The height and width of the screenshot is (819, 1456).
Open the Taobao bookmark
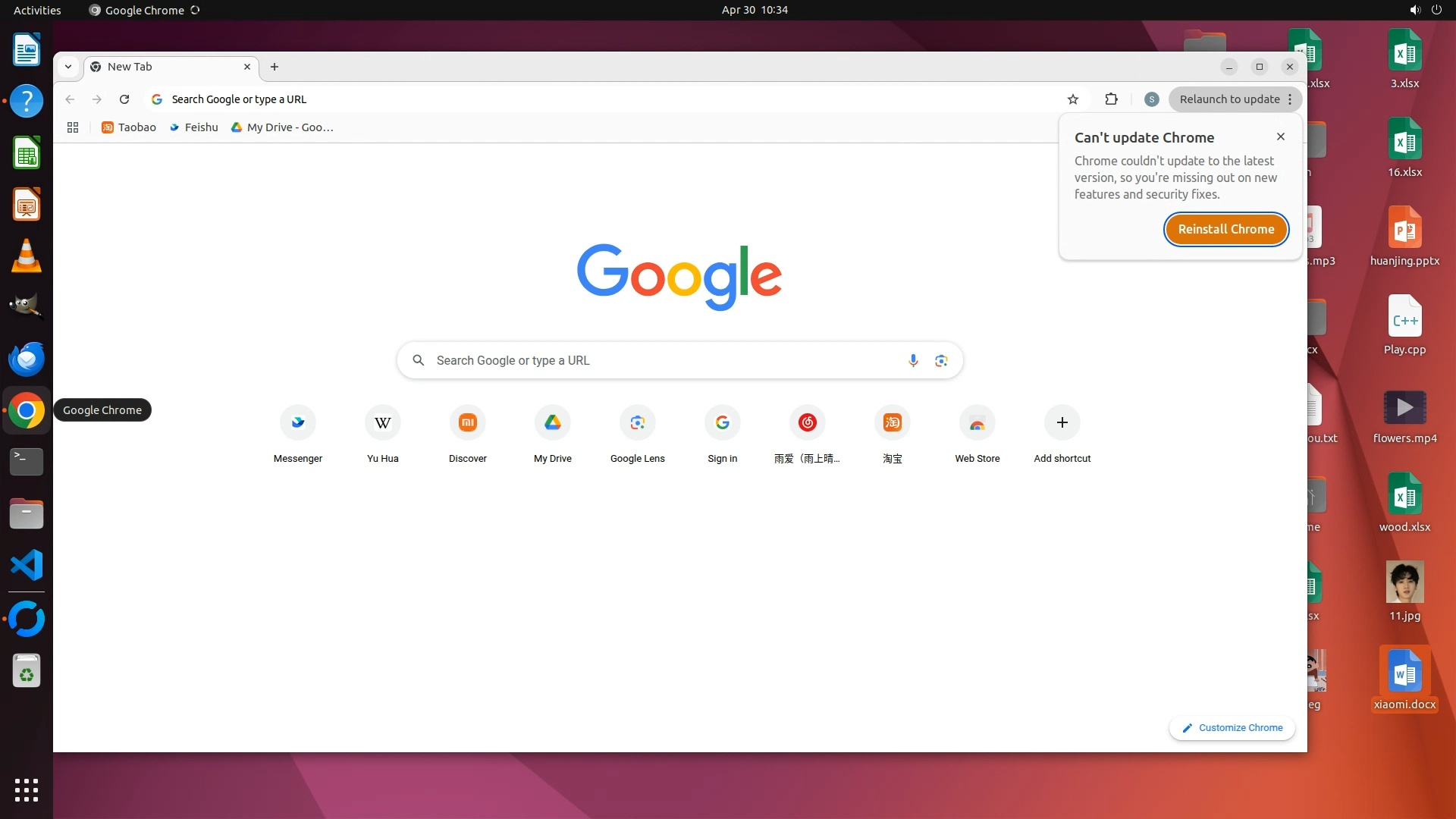tap(129, 127)
